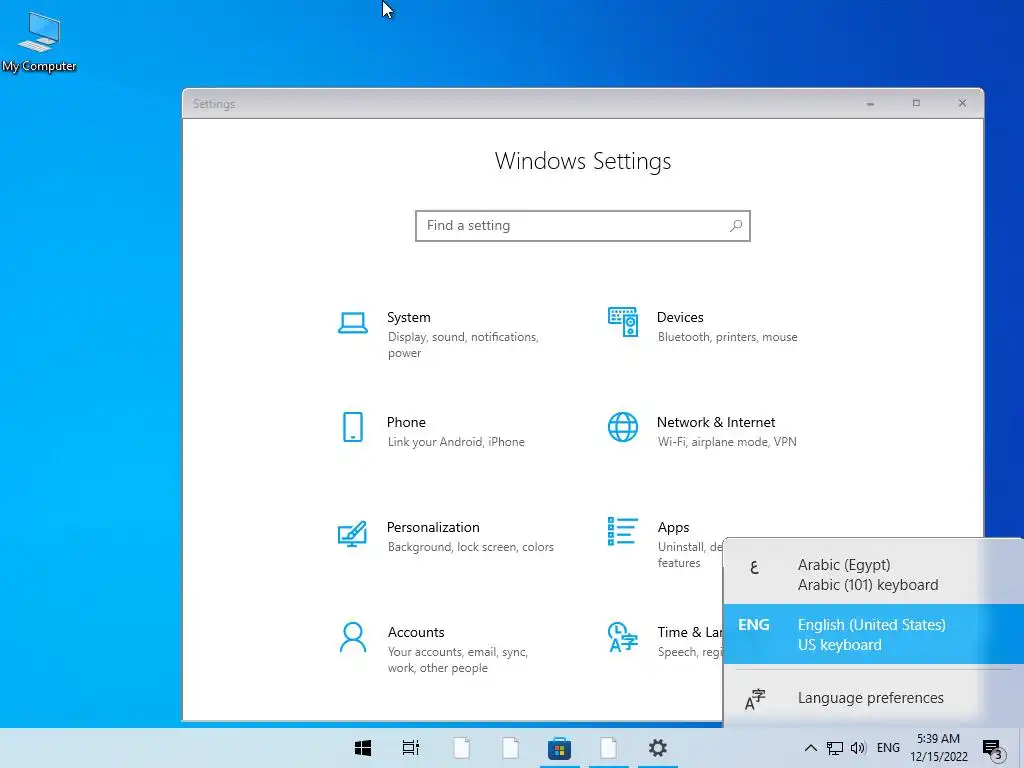Image resolution: width=1024 pixels, height=768 pixels.
Task: Open Task View on the taskbar
Action: [411, 748]
